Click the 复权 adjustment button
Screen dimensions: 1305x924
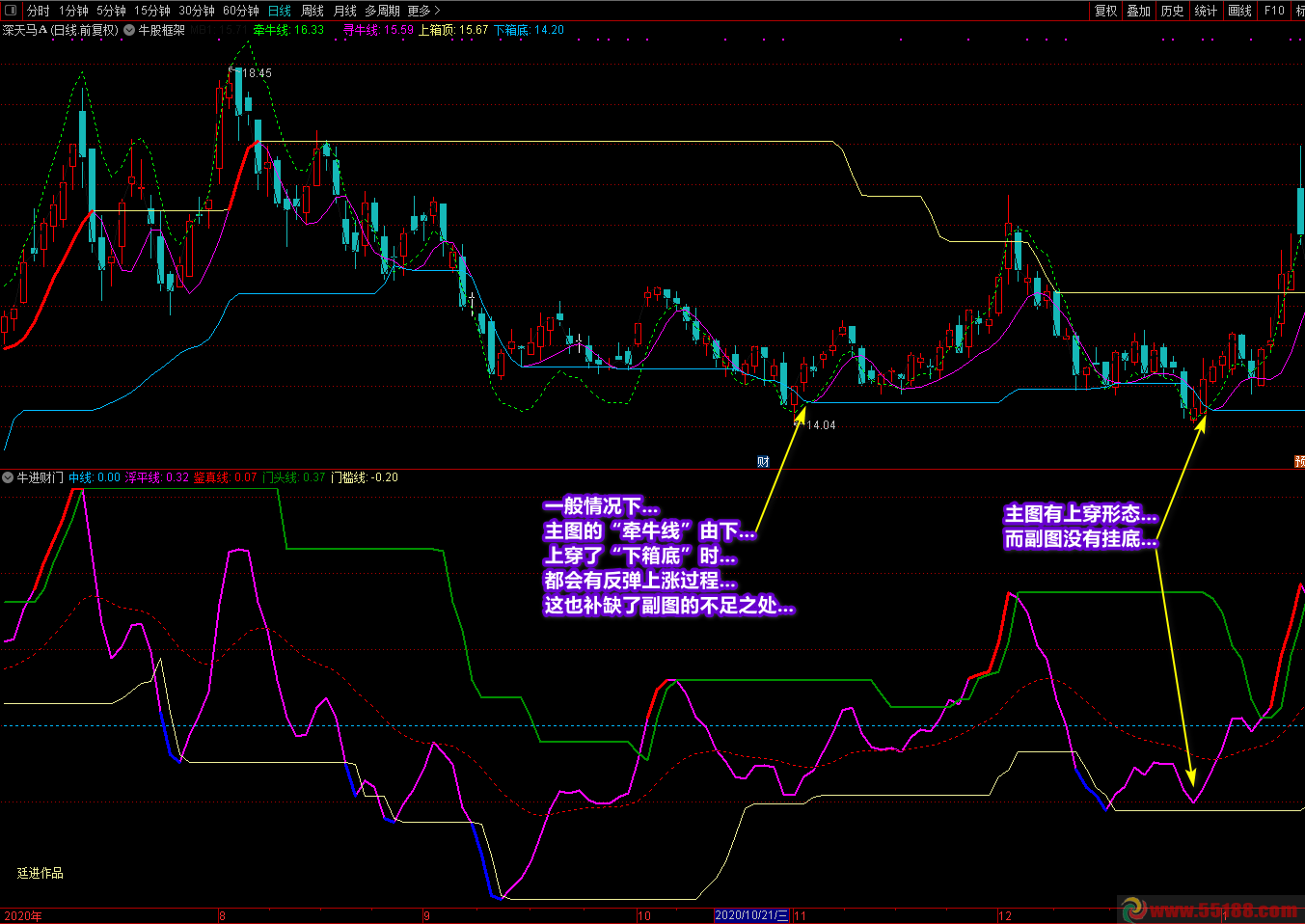1105,11
